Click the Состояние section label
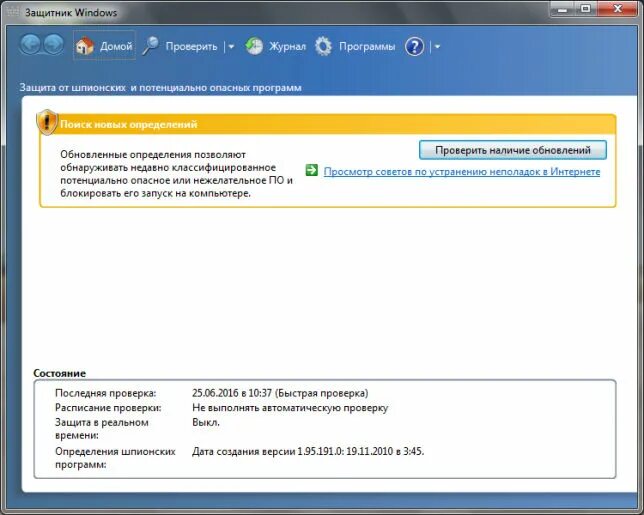The width and height of the screenshot is (644, 515). pos(60,373)
